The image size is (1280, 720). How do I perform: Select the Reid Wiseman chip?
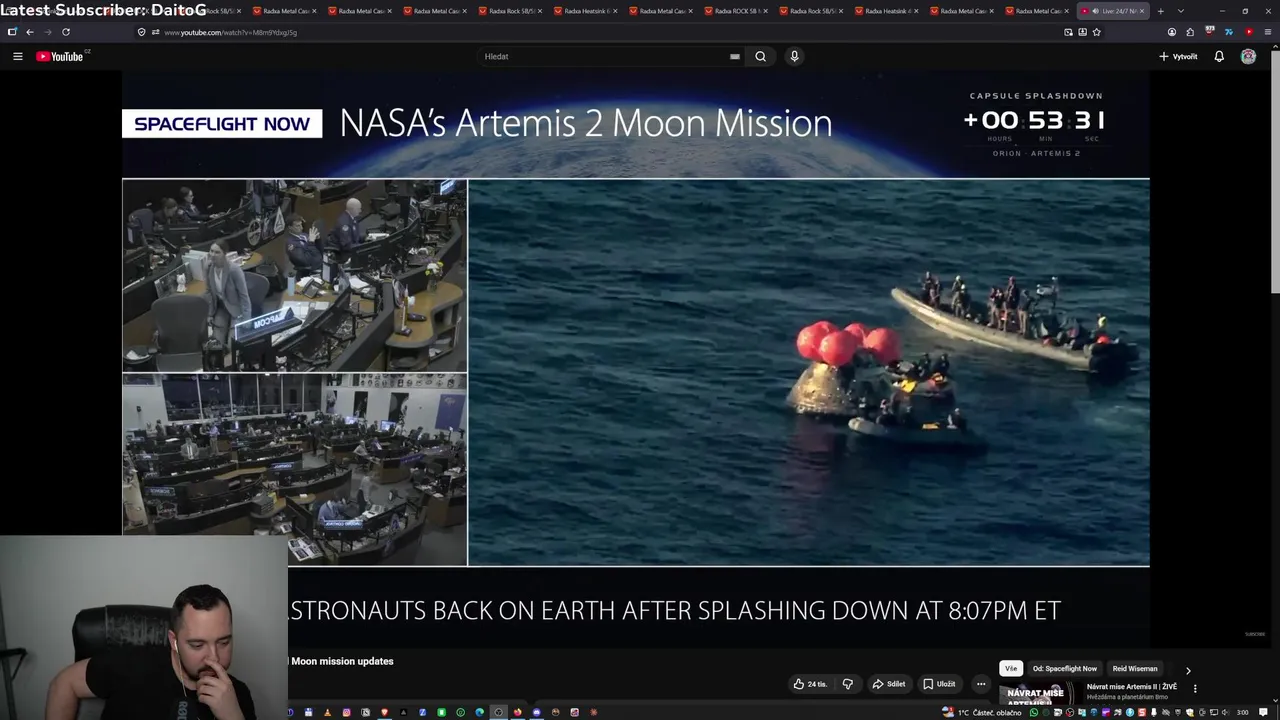(1135, 668)
